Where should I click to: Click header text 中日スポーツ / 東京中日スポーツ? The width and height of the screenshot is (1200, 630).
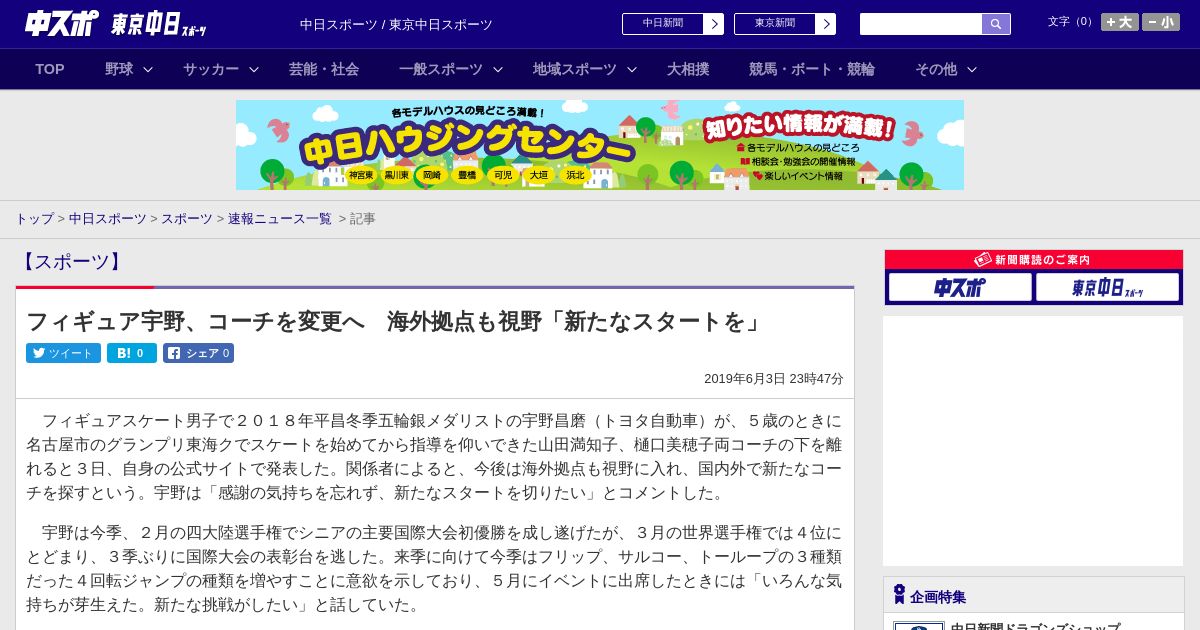[396, 24]
